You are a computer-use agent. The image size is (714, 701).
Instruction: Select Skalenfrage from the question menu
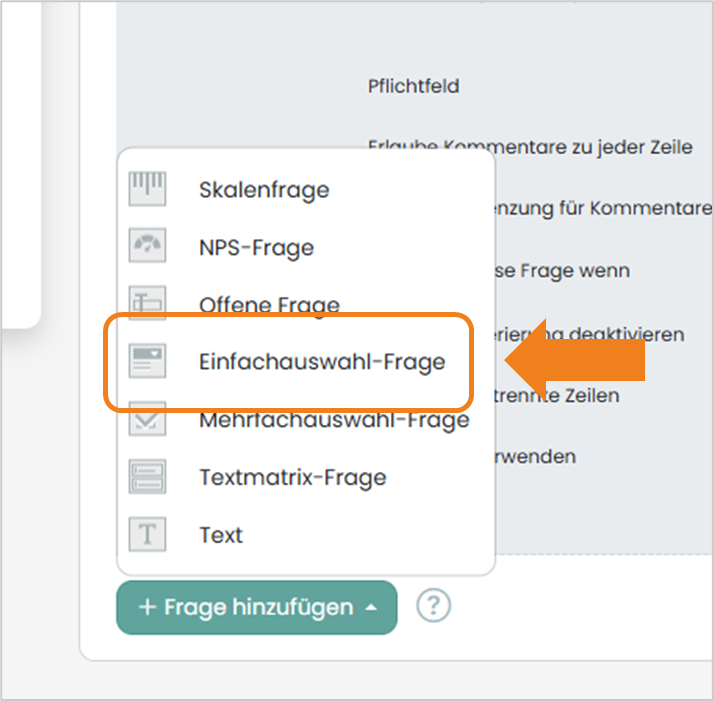264,190
